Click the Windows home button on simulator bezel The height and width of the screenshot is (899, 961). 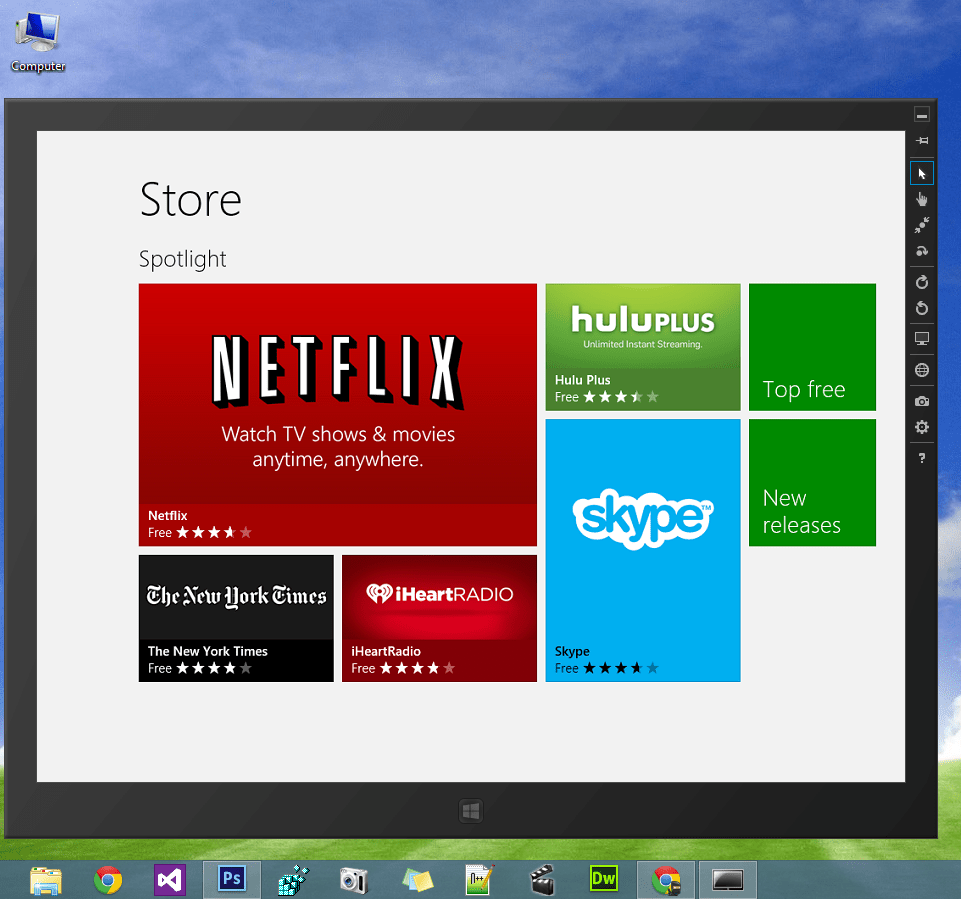pyautogui.click(x=471, y=811)
